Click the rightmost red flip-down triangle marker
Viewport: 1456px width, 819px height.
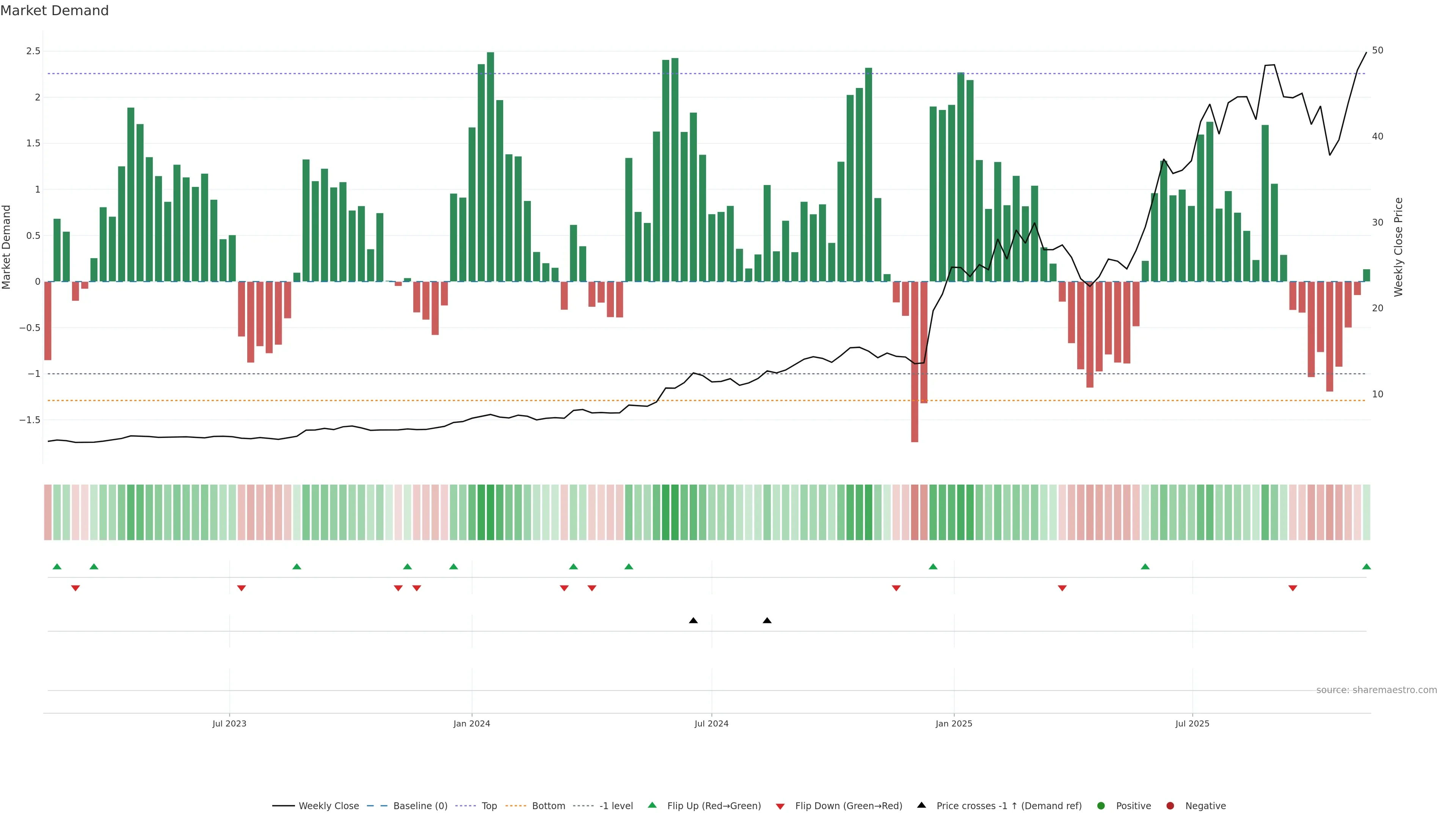coord(1293,588)
